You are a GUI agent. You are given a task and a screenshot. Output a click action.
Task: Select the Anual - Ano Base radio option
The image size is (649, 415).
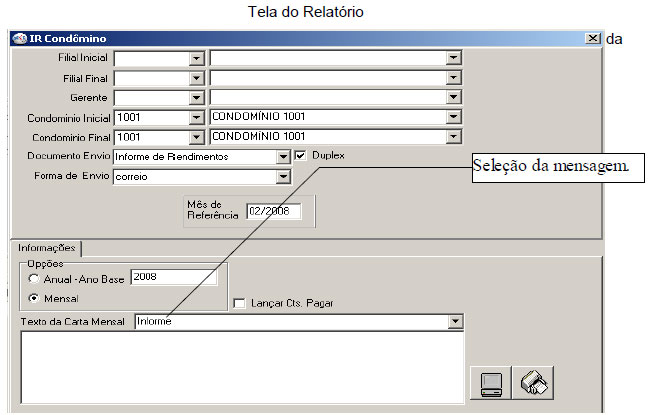[x=34, y=279]
